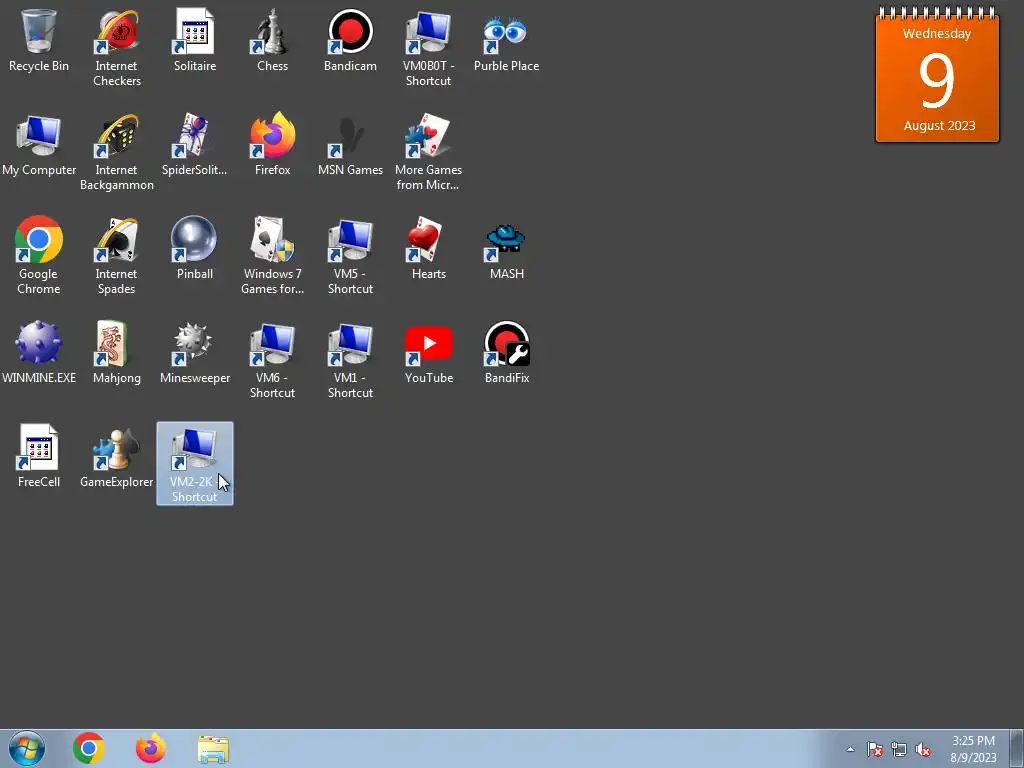Select the WINMINE.EXE icon
Screen dimensions: 1024x768
(x=39, y=353)
